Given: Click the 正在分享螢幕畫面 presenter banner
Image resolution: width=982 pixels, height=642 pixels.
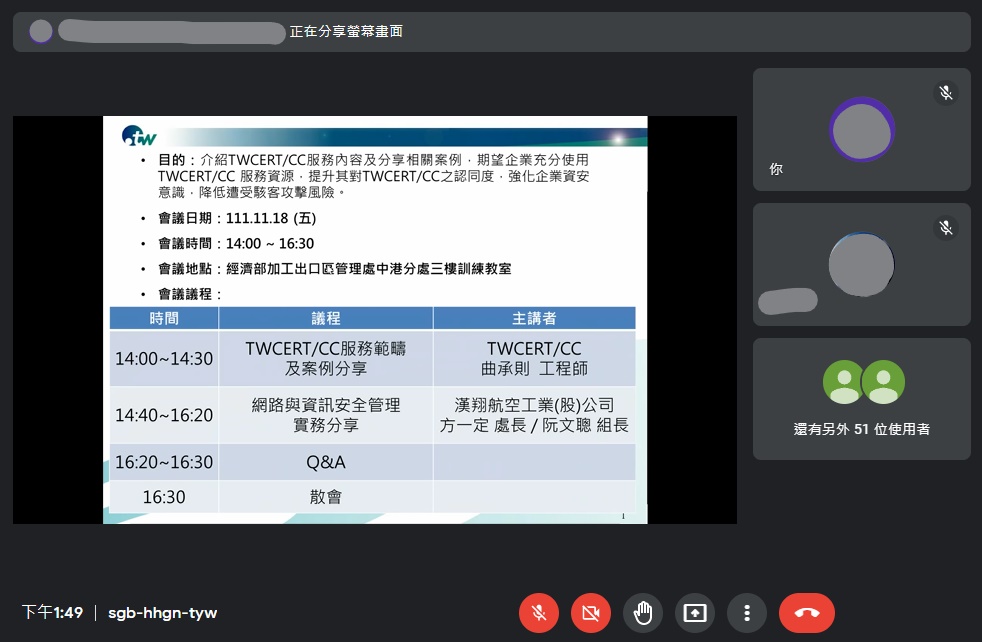Looking at the screenshot, I should coord(346,32).
